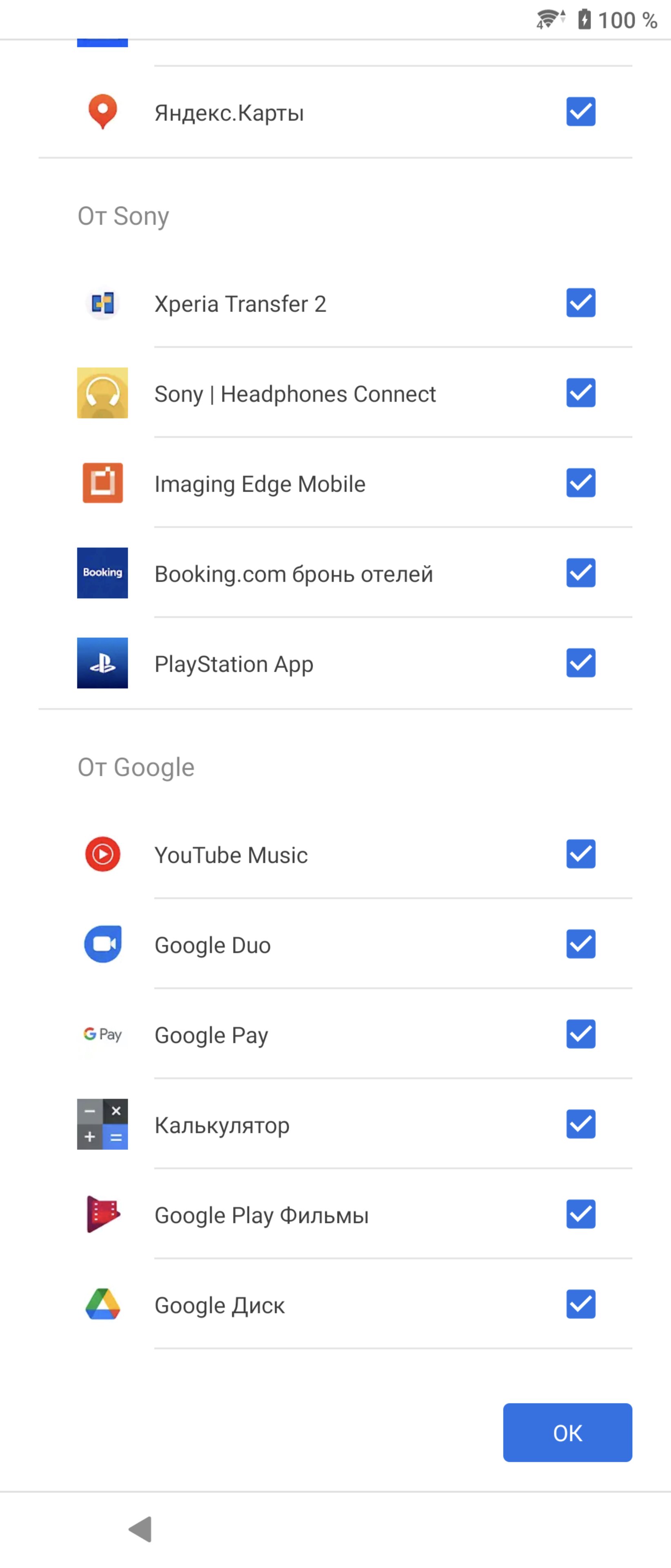Uncheck the Яндекс.Карты checkbox
The image size is (671, 1568).
point(581,112)
